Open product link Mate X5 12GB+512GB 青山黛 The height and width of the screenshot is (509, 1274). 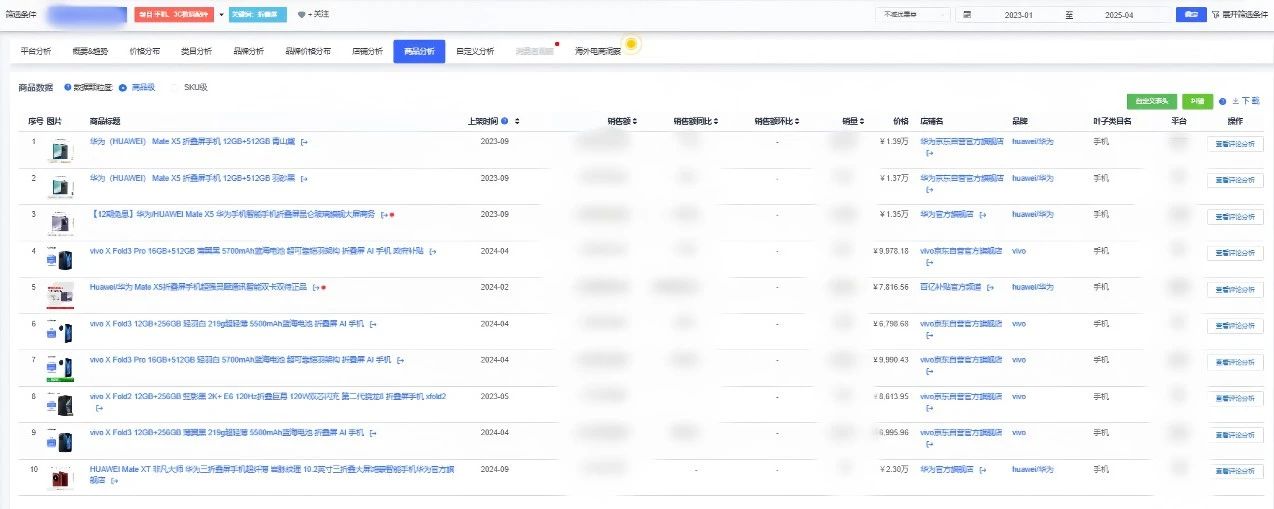click(x=193, y=142)
